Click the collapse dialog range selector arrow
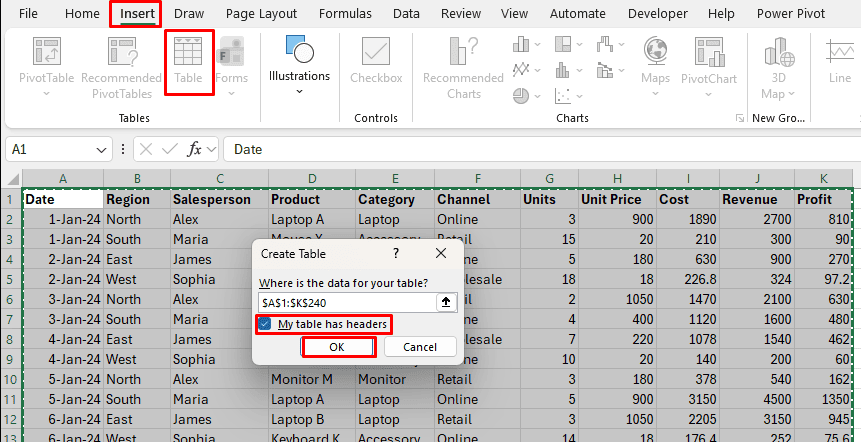The image size is (861, 442). (446, 301)
